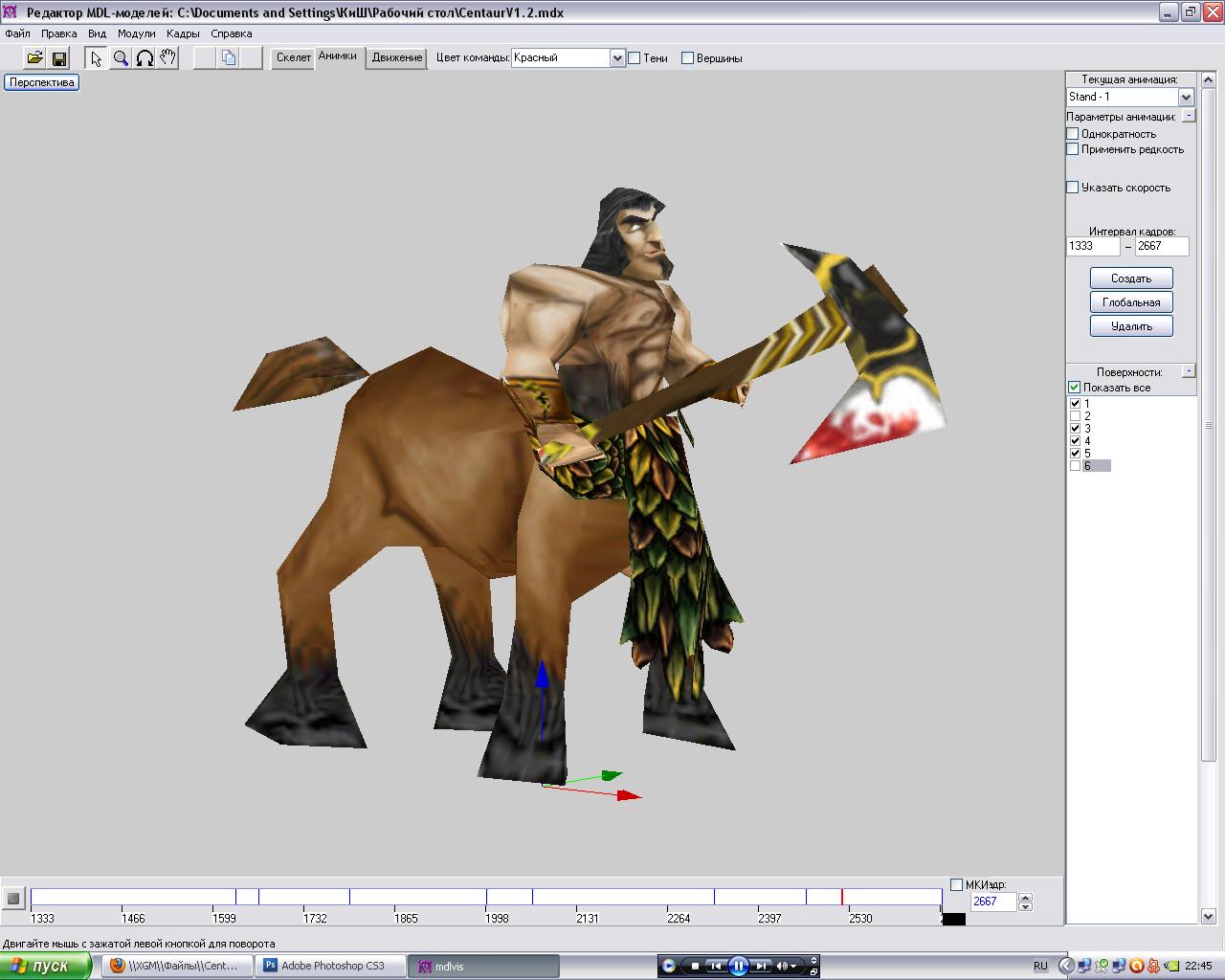
Task: Open the Справка menu
Action: (232, 33)
